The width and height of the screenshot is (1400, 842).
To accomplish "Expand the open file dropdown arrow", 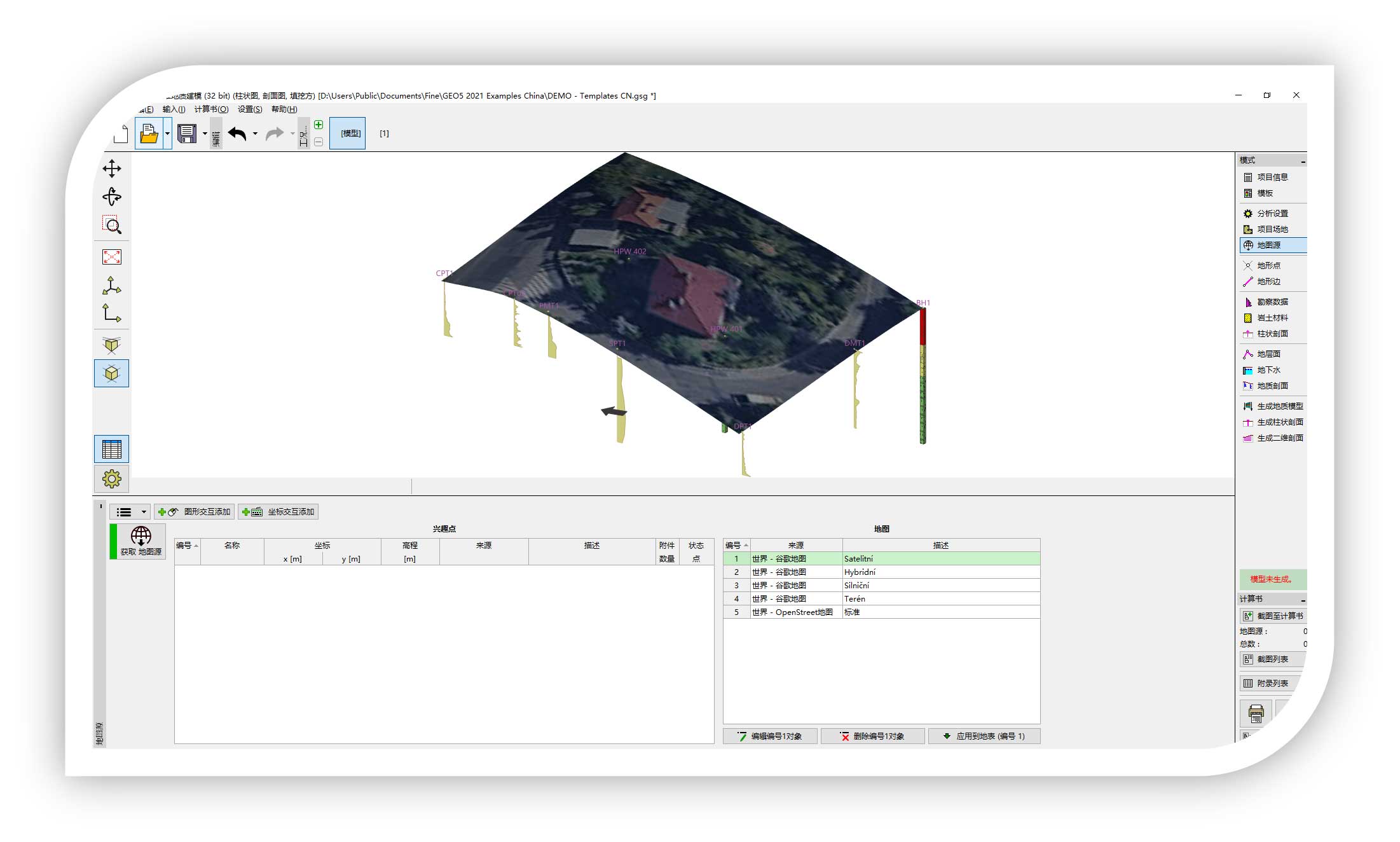I will pyautogui.click(x=167, y=134).
